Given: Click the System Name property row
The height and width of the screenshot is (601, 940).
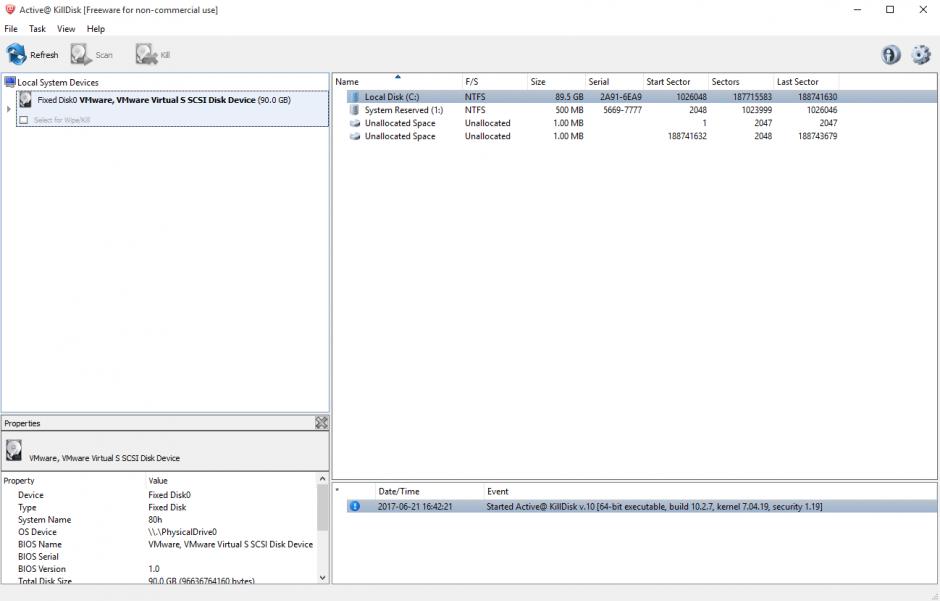Looking at the screenshot, I should (159, 520).
